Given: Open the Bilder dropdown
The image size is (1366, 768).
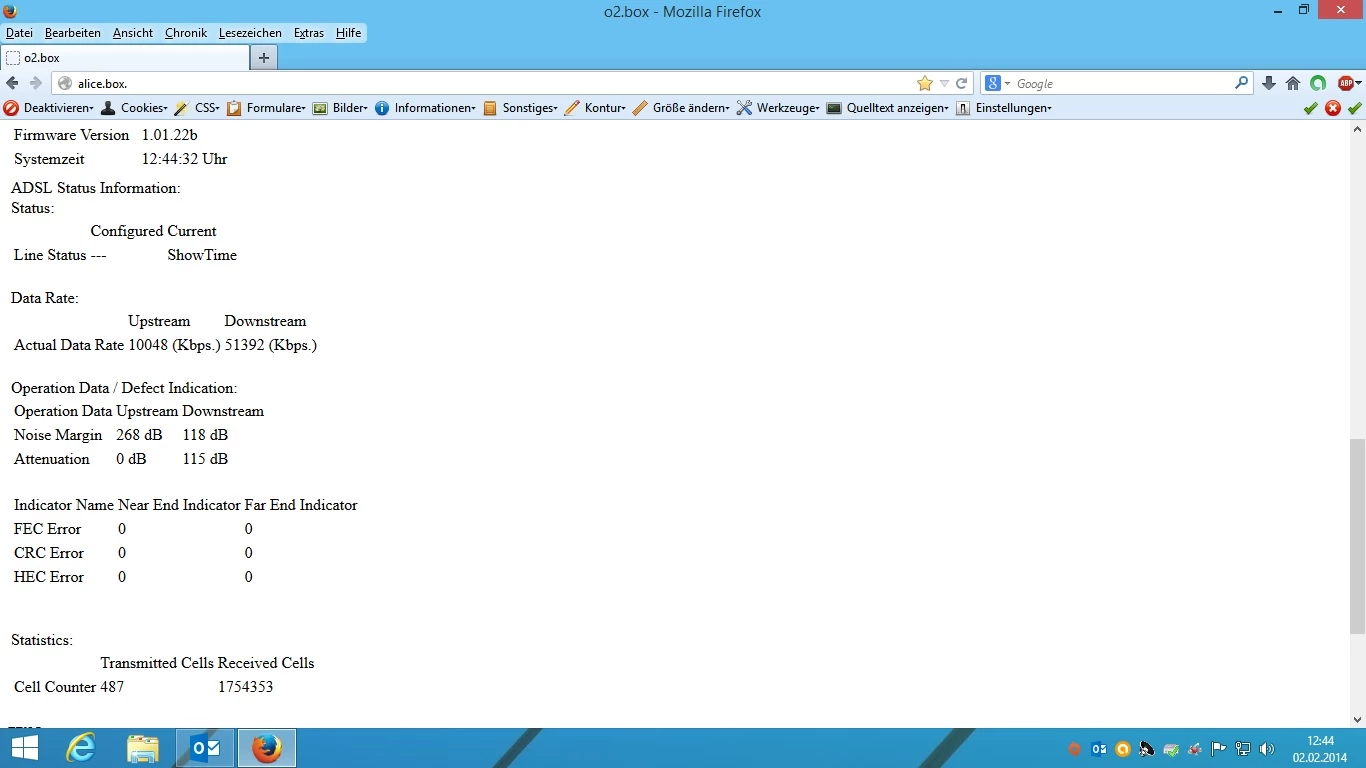Looking at the screenshot, I should (x=340, y=108).
